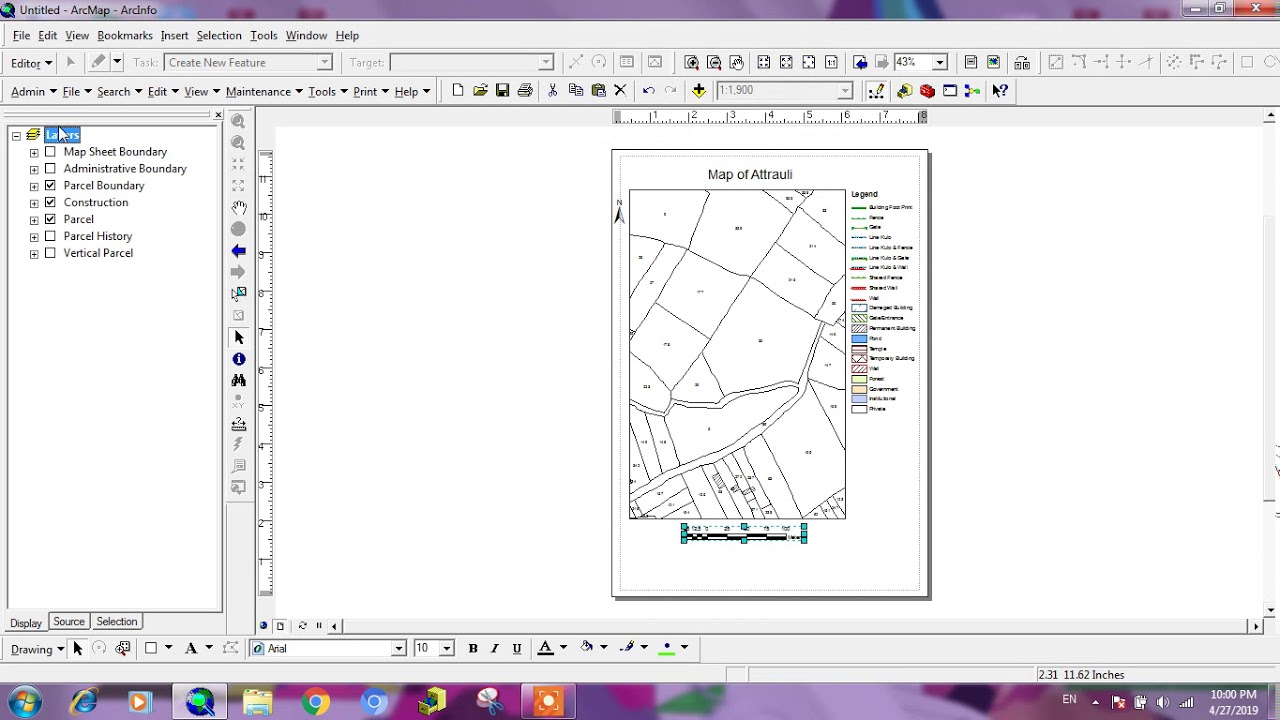The height and width of the screenshot is (720, 1280).
Task: Click the Open folder icon
Action: pyautogui.click(x=480, y=90)
